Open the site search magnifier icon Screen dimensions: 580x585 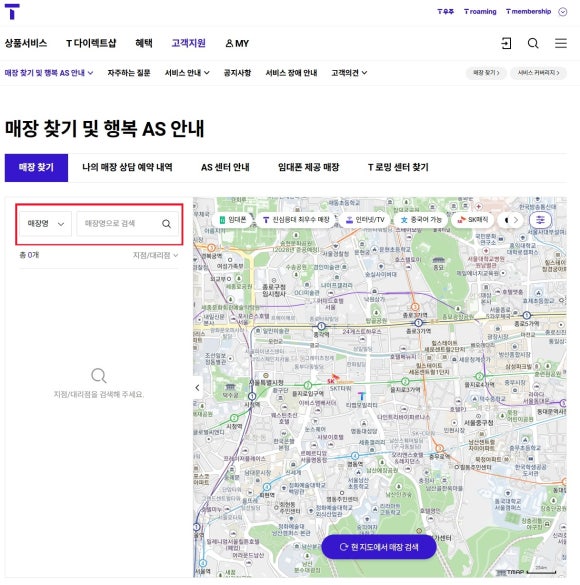[533, 43]
